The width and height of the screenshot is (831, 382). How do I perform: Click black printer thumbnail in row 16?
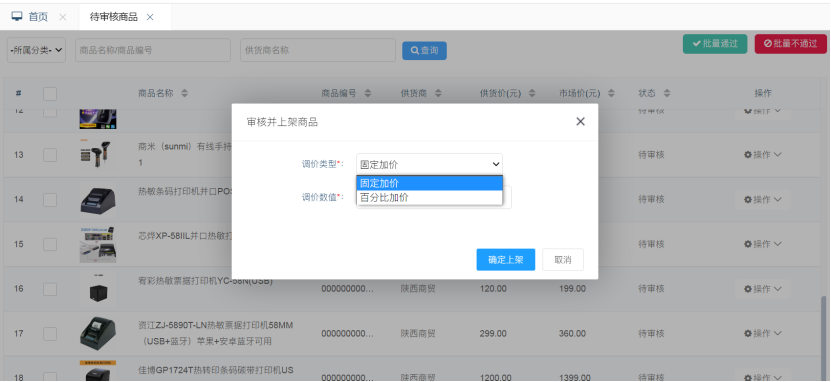[98, 289]
